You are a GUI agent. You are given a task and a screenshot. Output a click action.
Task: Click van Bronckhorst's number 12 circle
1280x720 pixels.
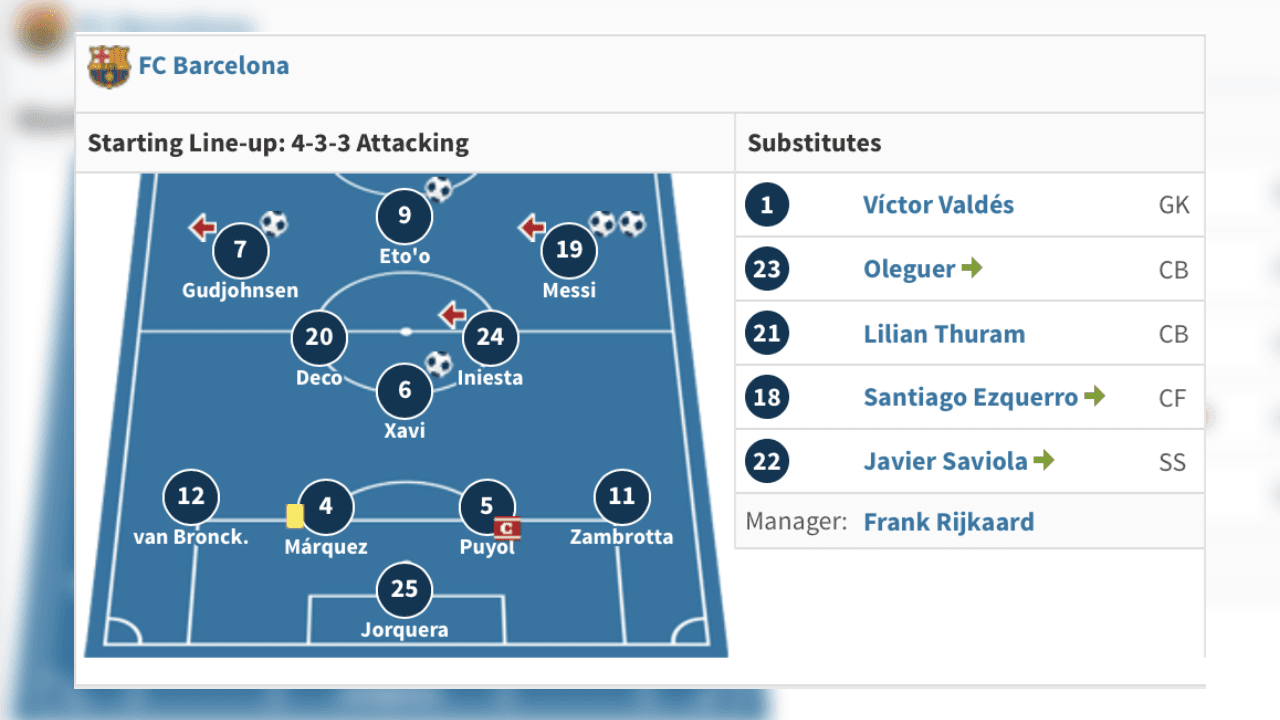coord(191,496)
